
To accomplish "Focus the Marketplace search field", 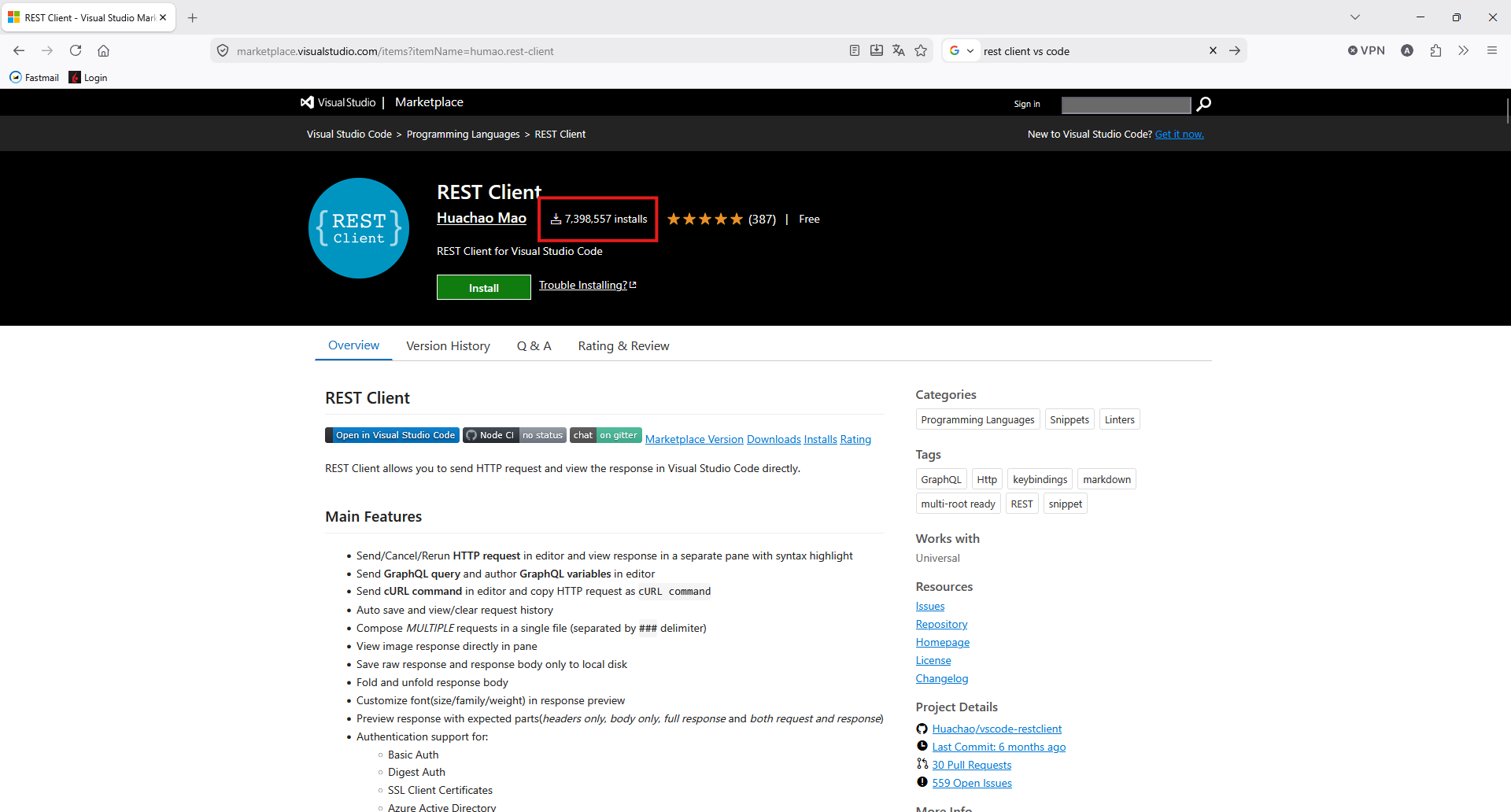I will click(x=1125, y=105).
